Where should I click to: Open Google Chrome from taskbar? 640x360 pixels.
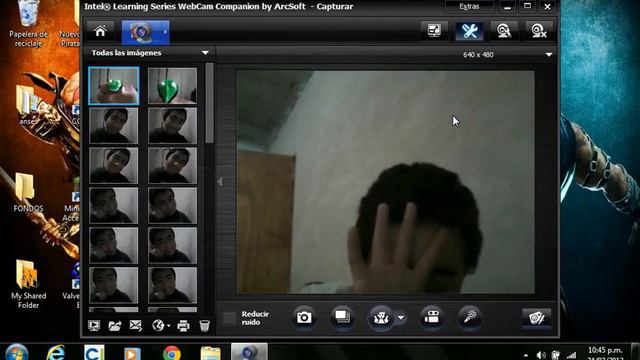[172, 353]
